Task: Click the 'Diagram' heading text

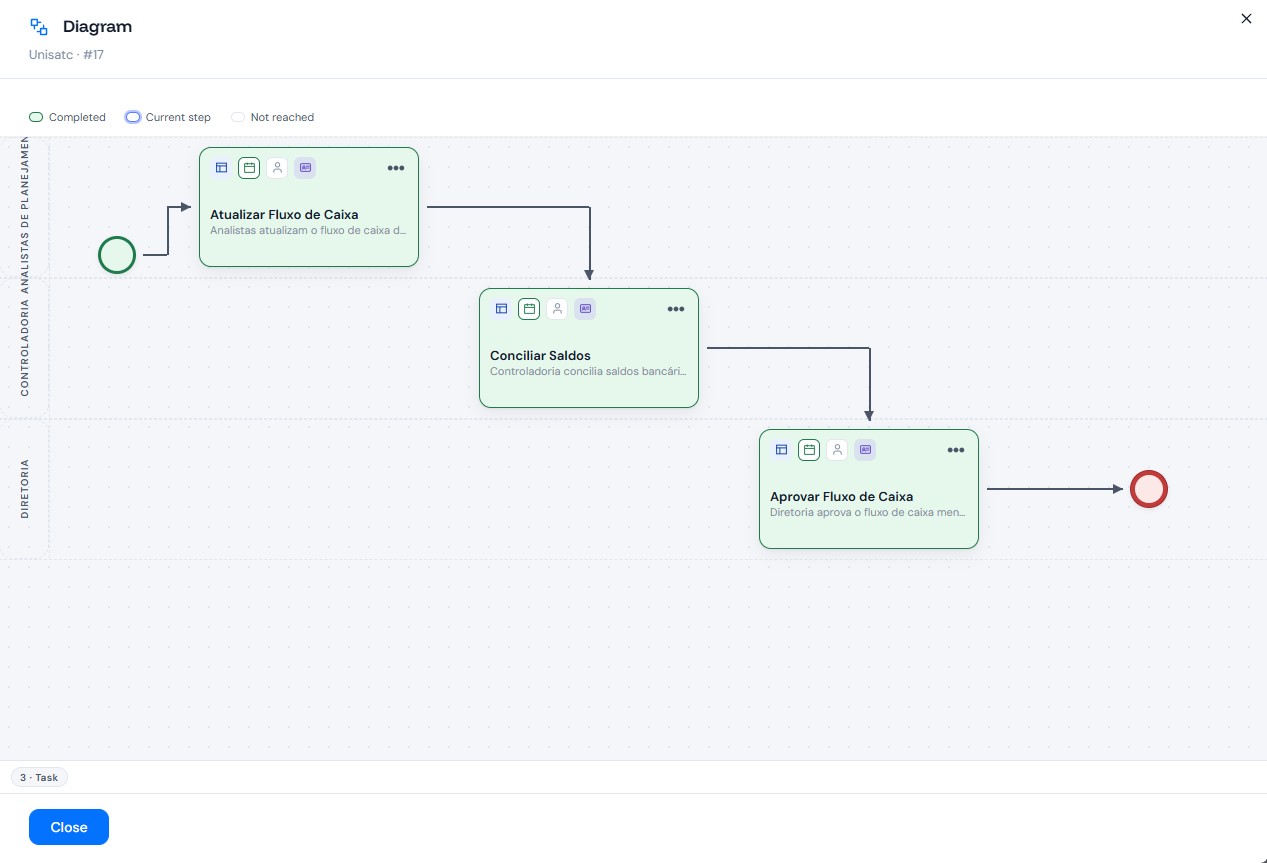Action: pyautogui.click(x=97, y=27)
